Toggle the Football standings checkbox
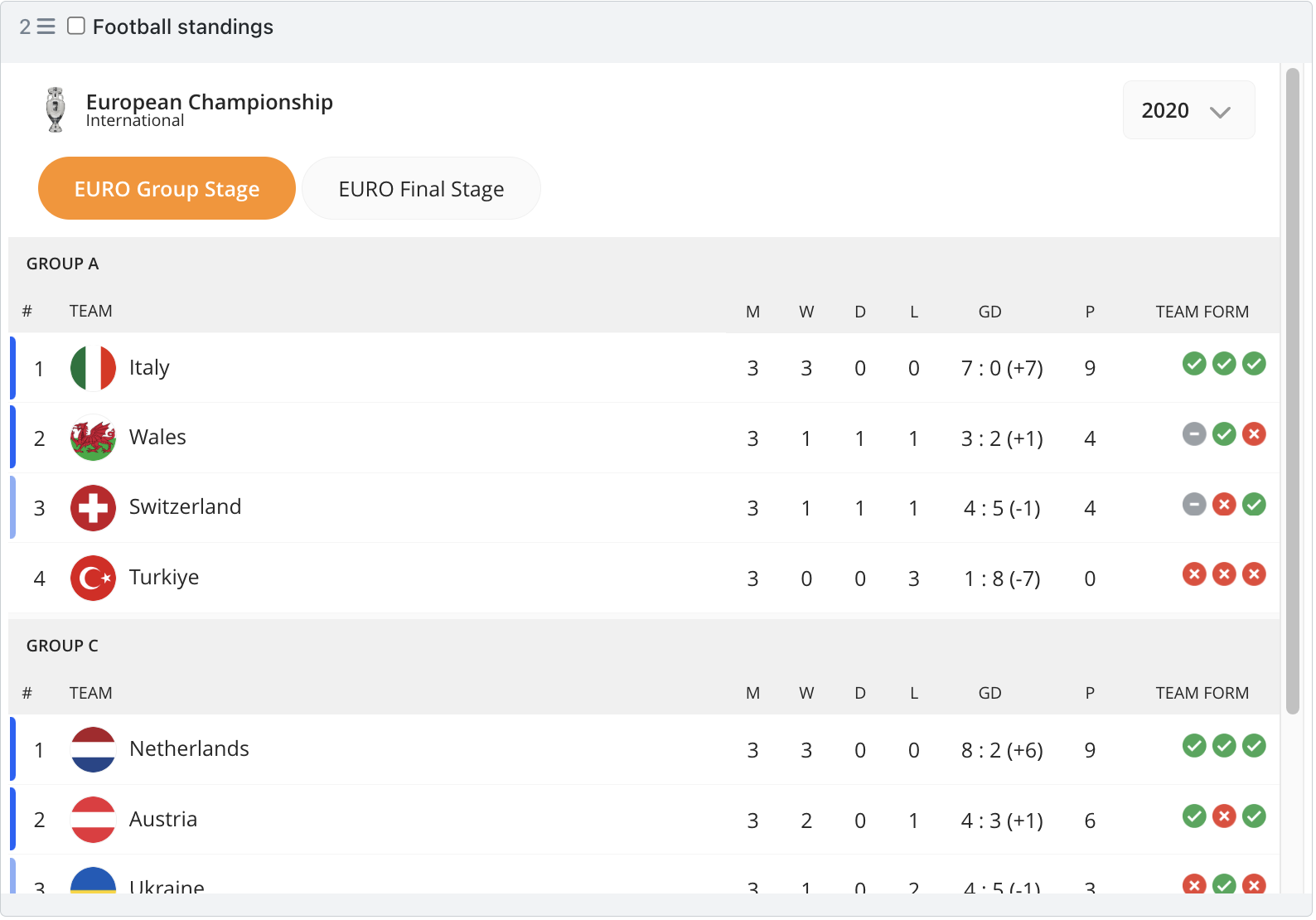1316x920 pixels. (x=76, y=26)
